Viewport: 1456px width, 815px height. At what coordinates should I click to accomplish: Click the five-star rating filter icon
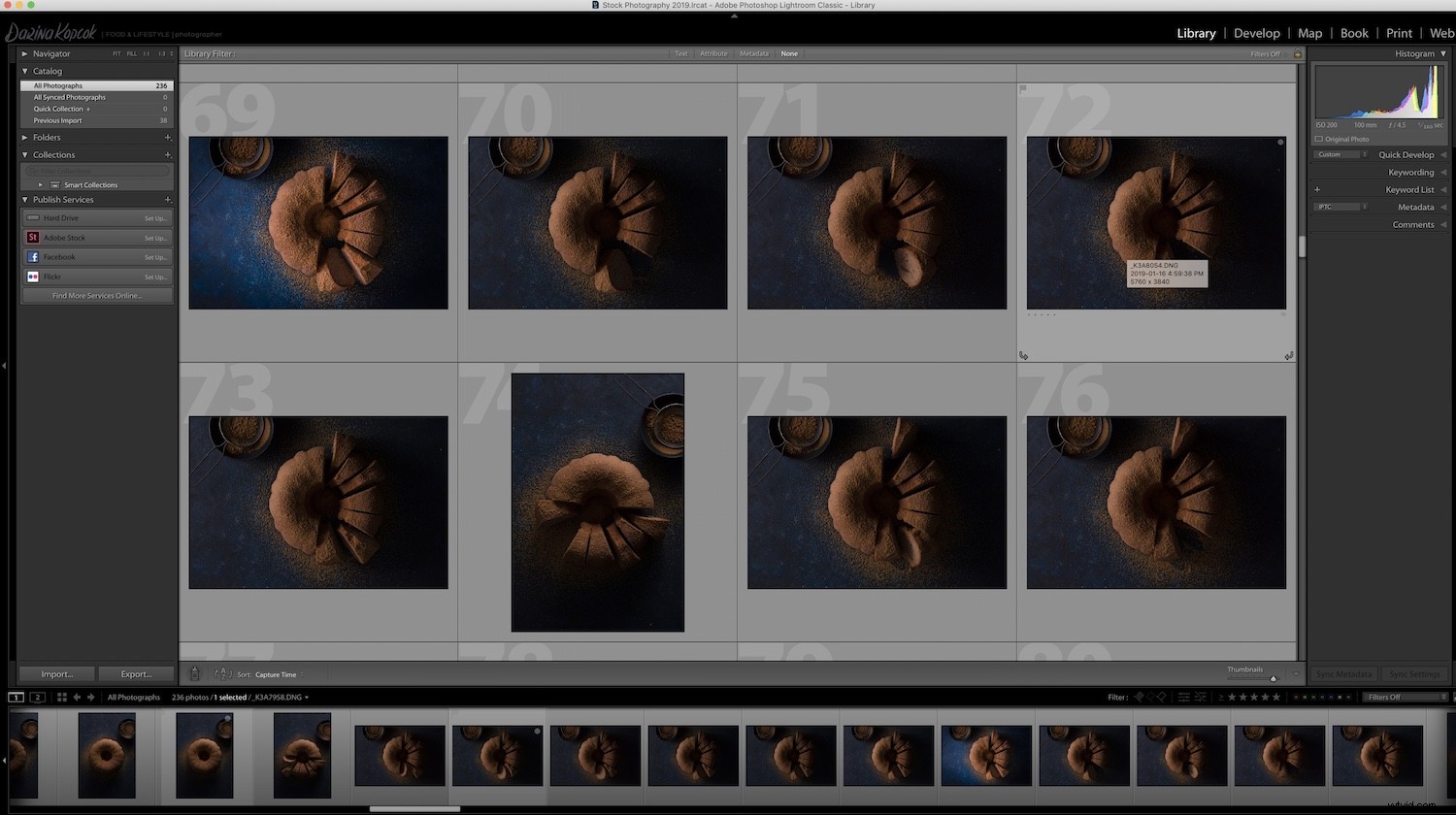point(1277,697)
